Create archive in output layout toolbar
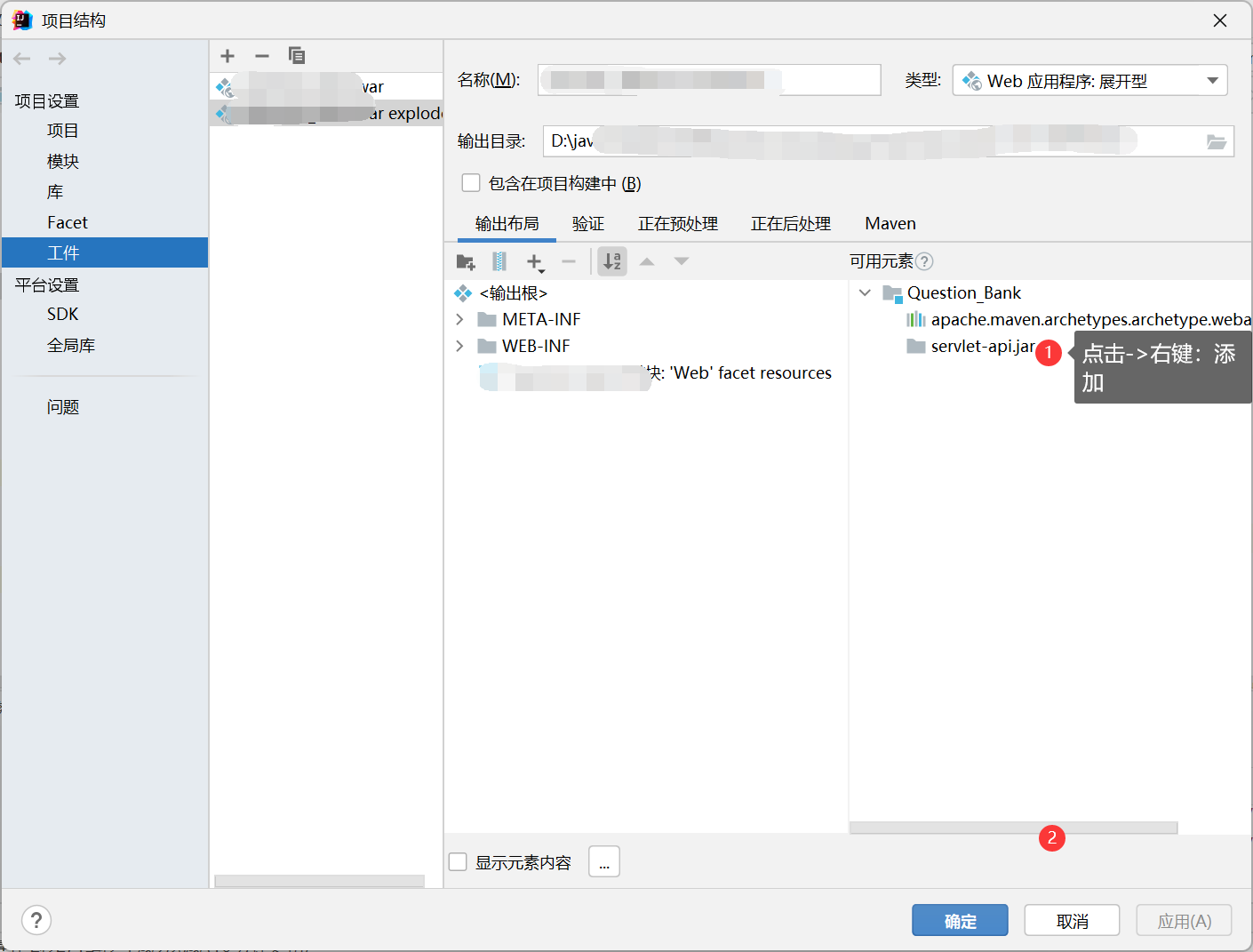 (499, 261)
